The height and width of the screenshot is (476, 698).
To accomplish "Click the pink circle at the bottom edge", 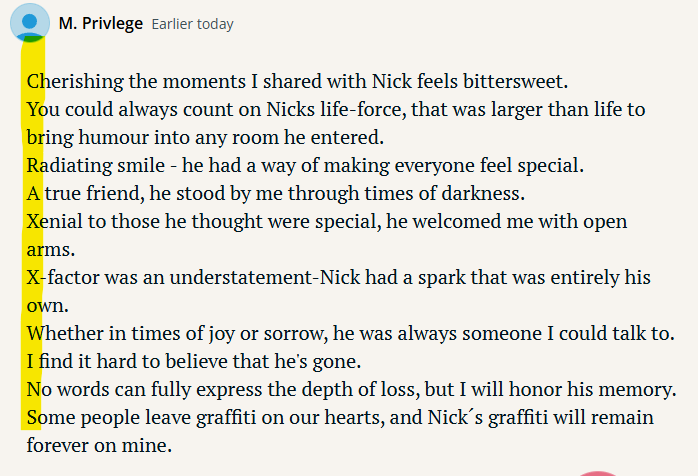I will tap(598, 473).
